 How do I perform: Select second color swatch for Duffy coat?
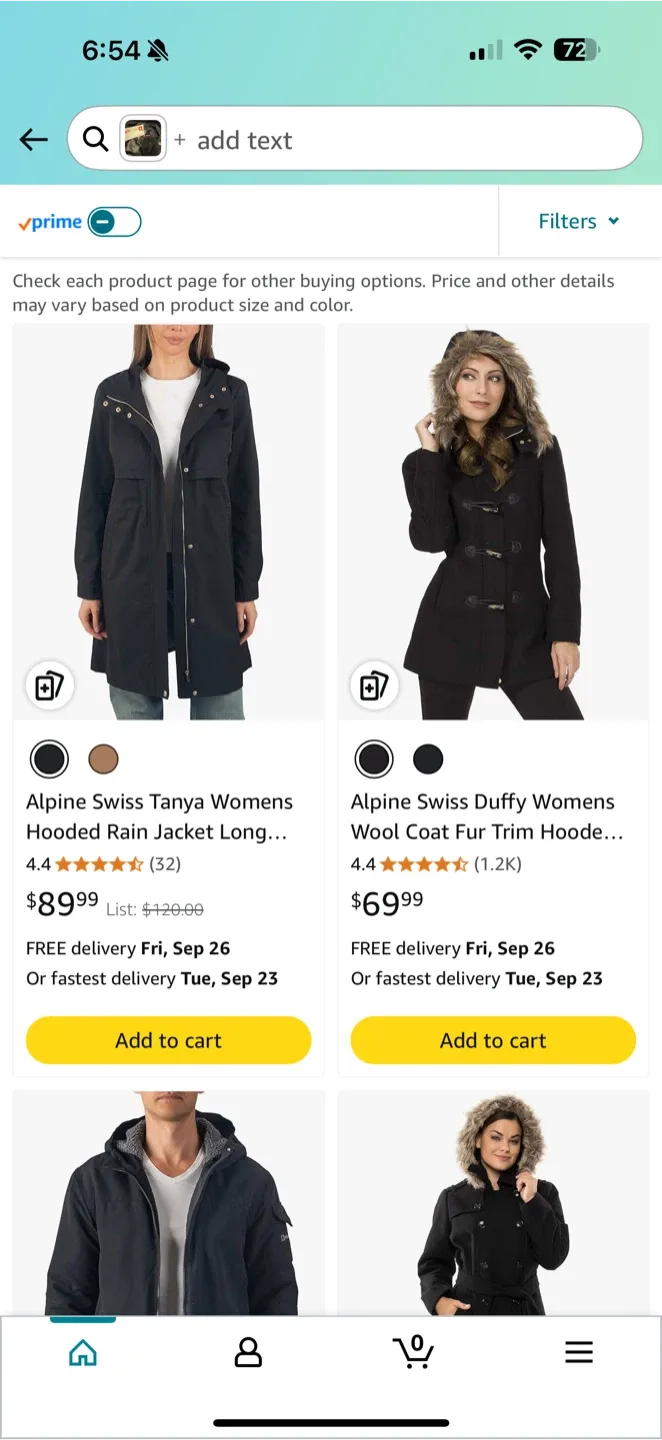pyautogui.click(x=428, y=759)
